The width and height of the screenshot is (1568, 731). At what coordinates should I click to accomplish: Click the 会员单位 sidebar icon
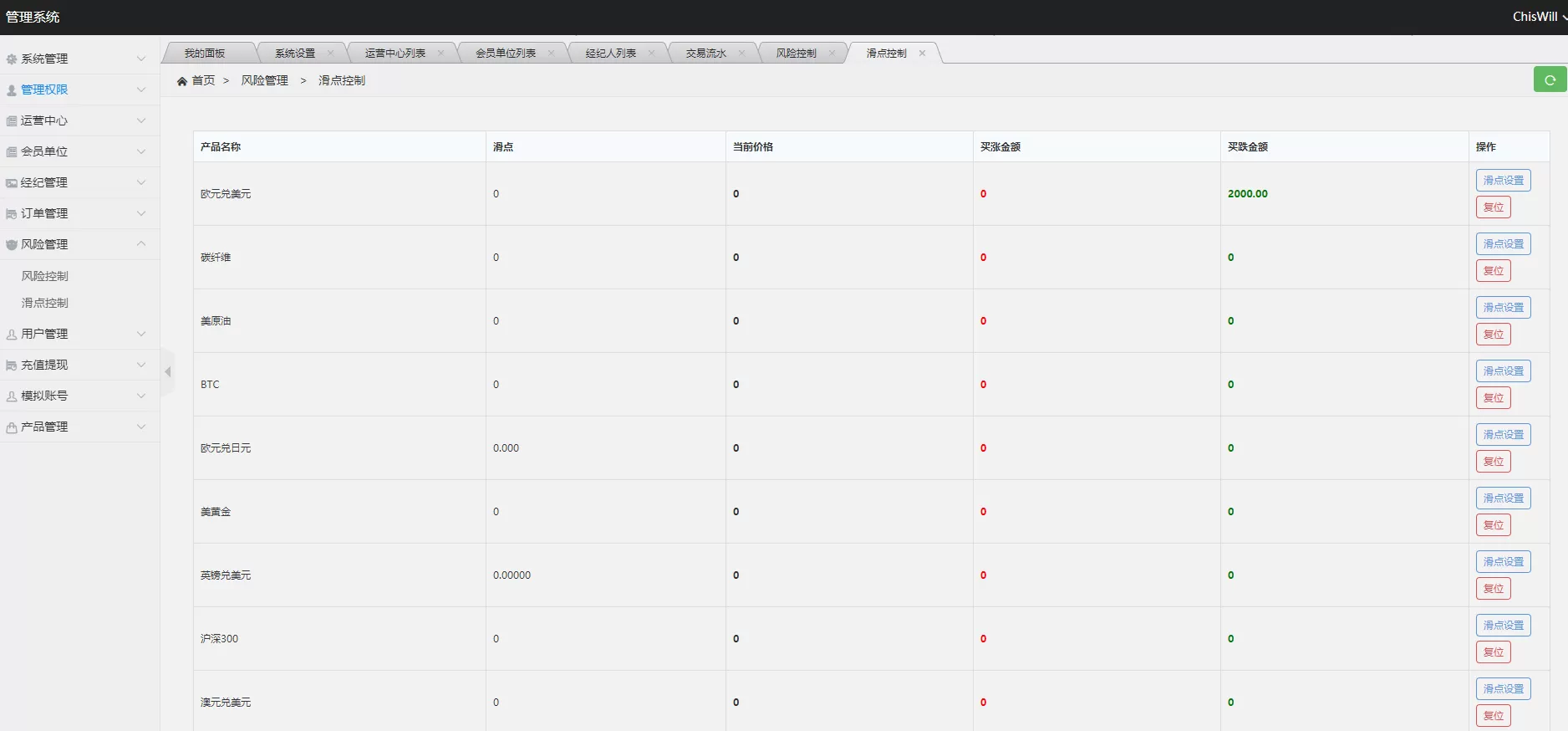[12, 152]
